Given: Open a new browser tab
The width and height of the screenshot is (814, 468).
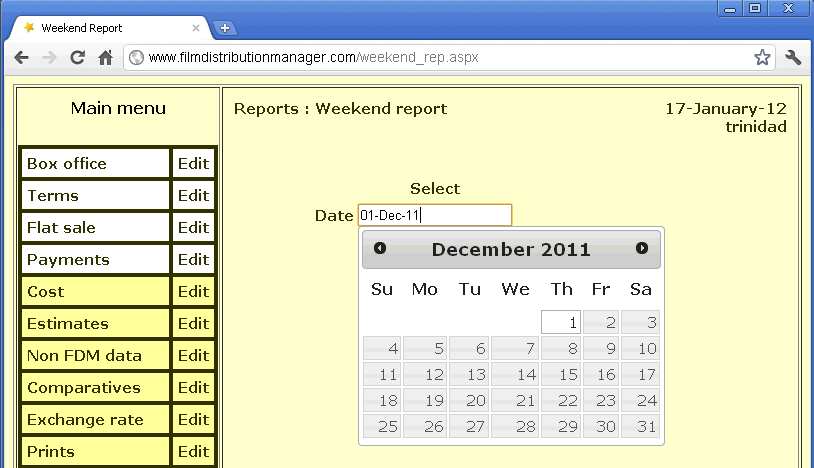Looking at the screenshot, I should click(225, 28).
